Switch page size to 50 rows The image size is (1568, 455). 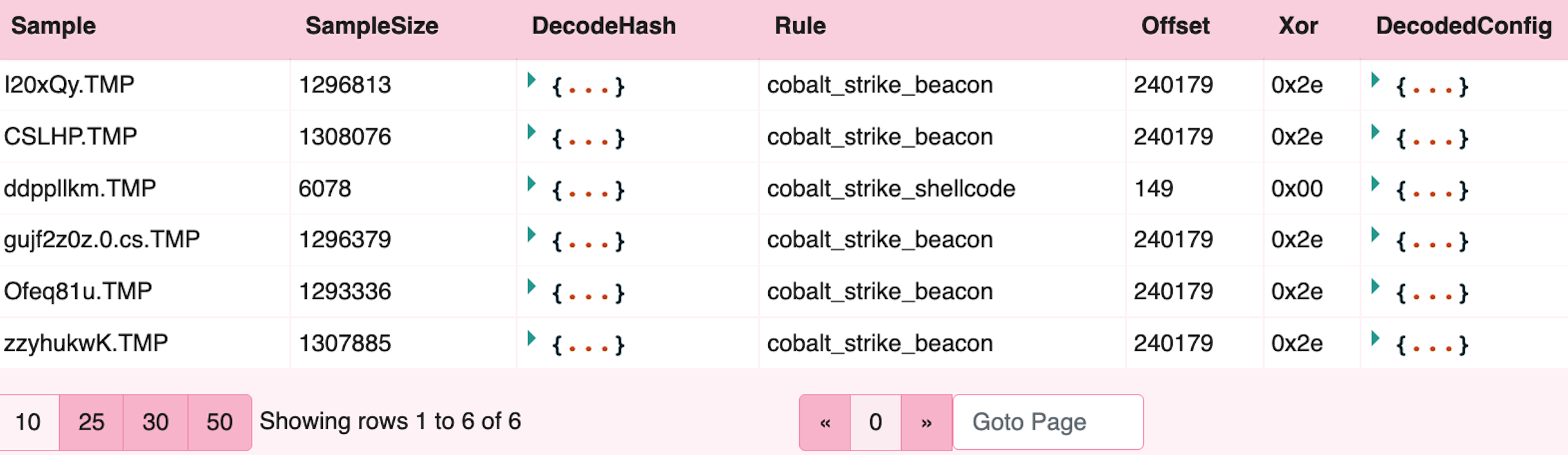219,422
